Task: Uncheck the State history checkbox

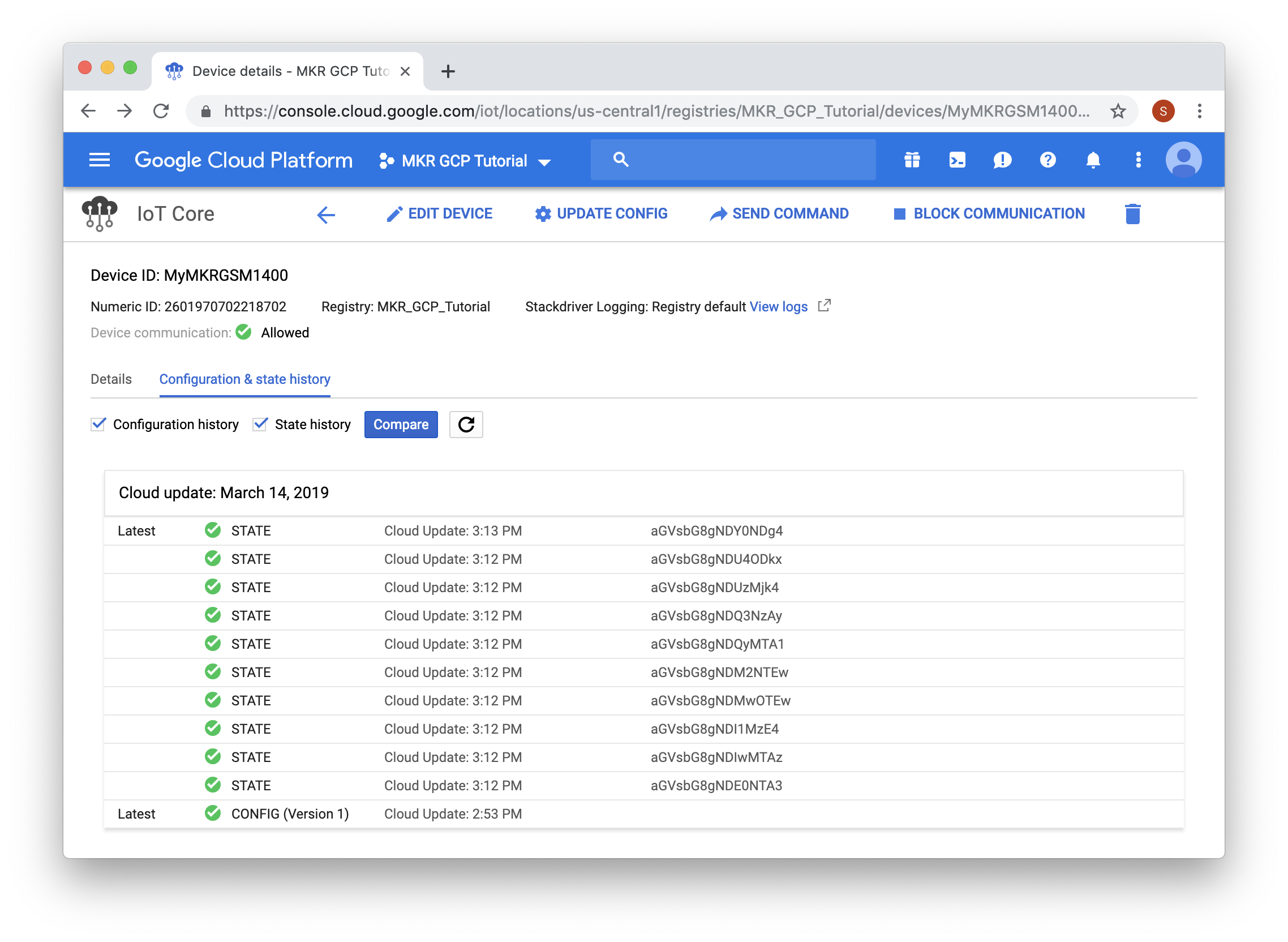Action: click(x=260, y=423)
